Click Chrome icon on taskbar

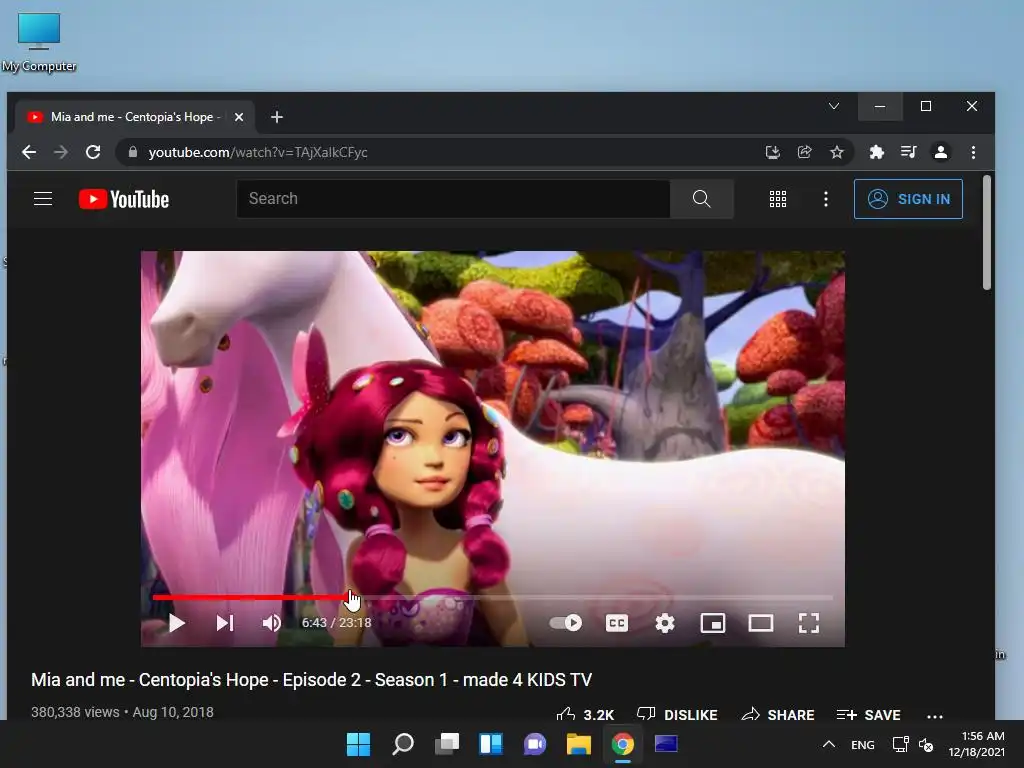pyautogui.click(x=623, y=744)
